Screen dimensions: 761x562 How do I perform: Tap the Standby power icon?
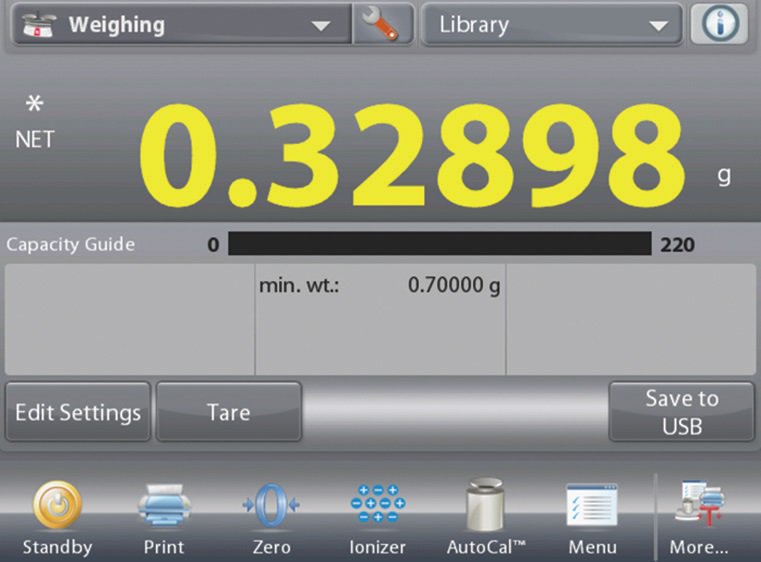(x=57, y=505)
